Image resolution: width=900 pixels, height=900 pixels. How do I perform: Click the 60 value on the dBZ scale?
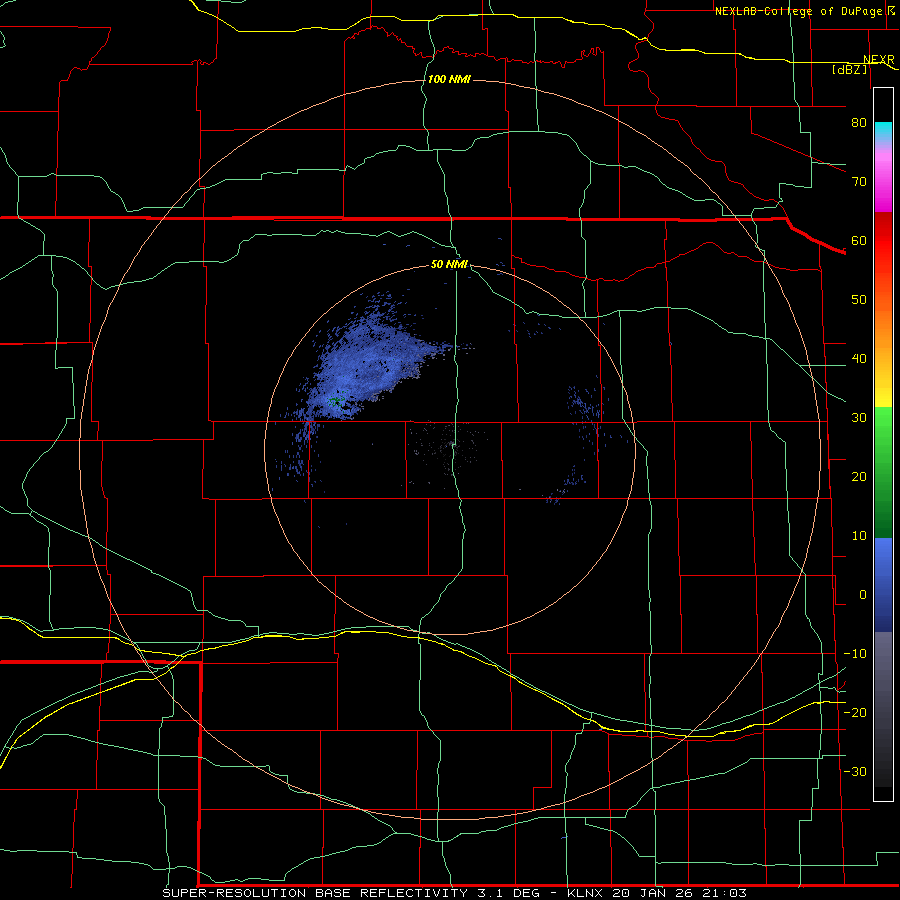coord(859,240)
